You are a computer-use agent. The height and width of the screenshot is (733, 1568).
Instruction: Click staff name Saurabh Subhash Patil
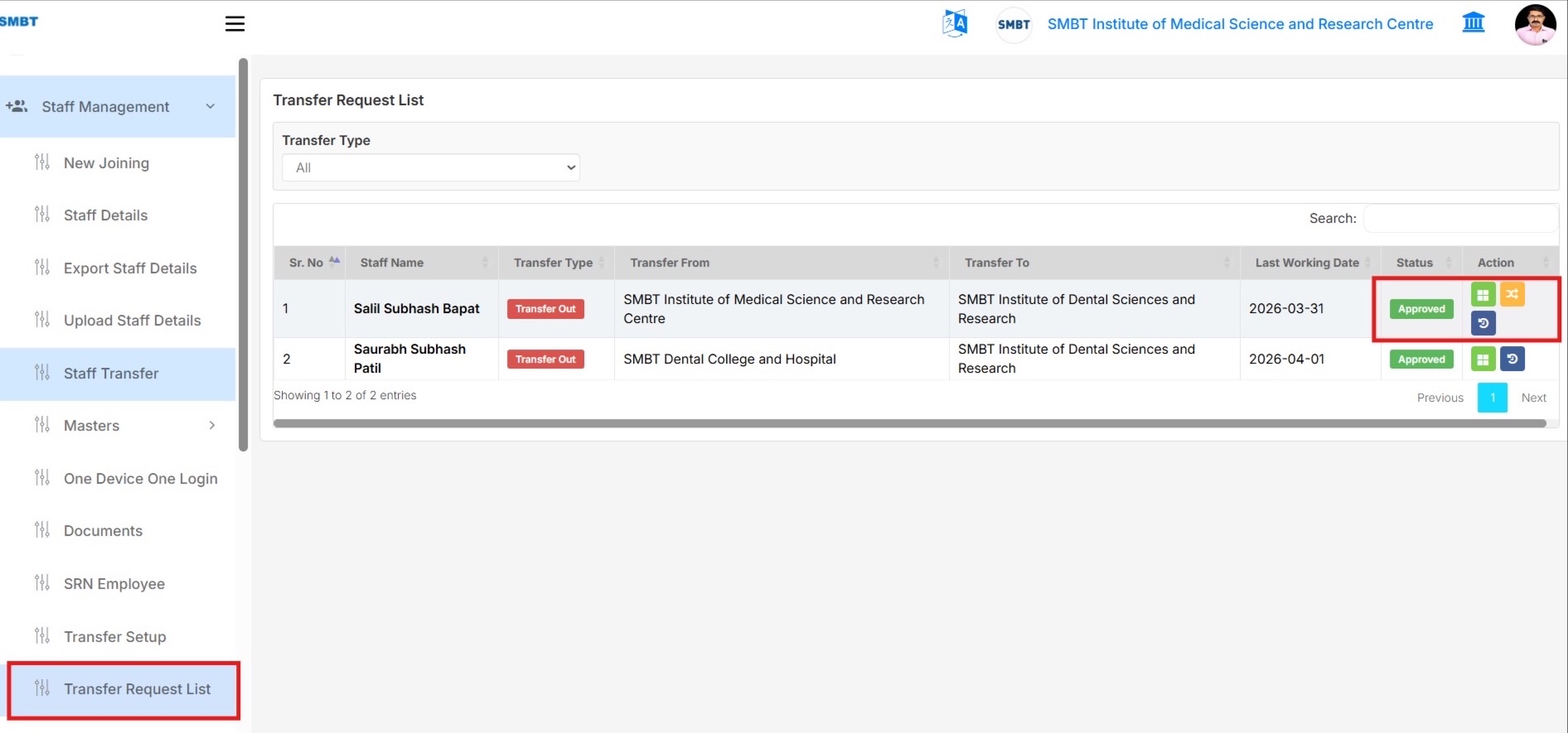coord(410,359)
